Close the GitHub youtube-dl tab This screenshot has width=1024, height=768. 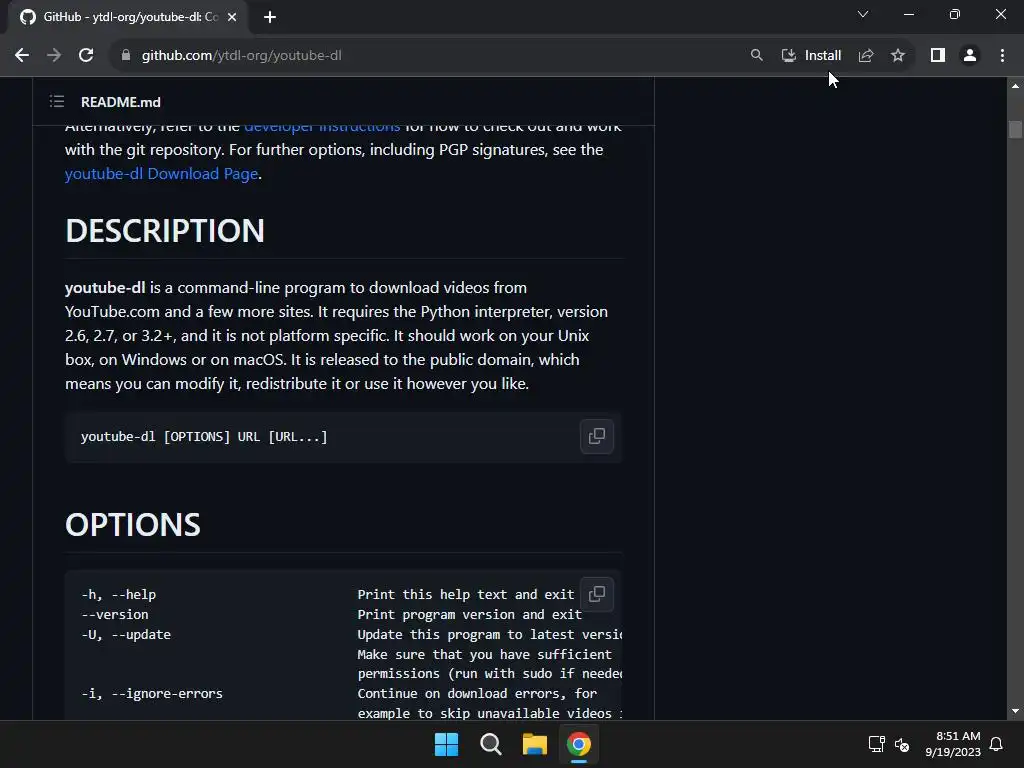point(232,17)
